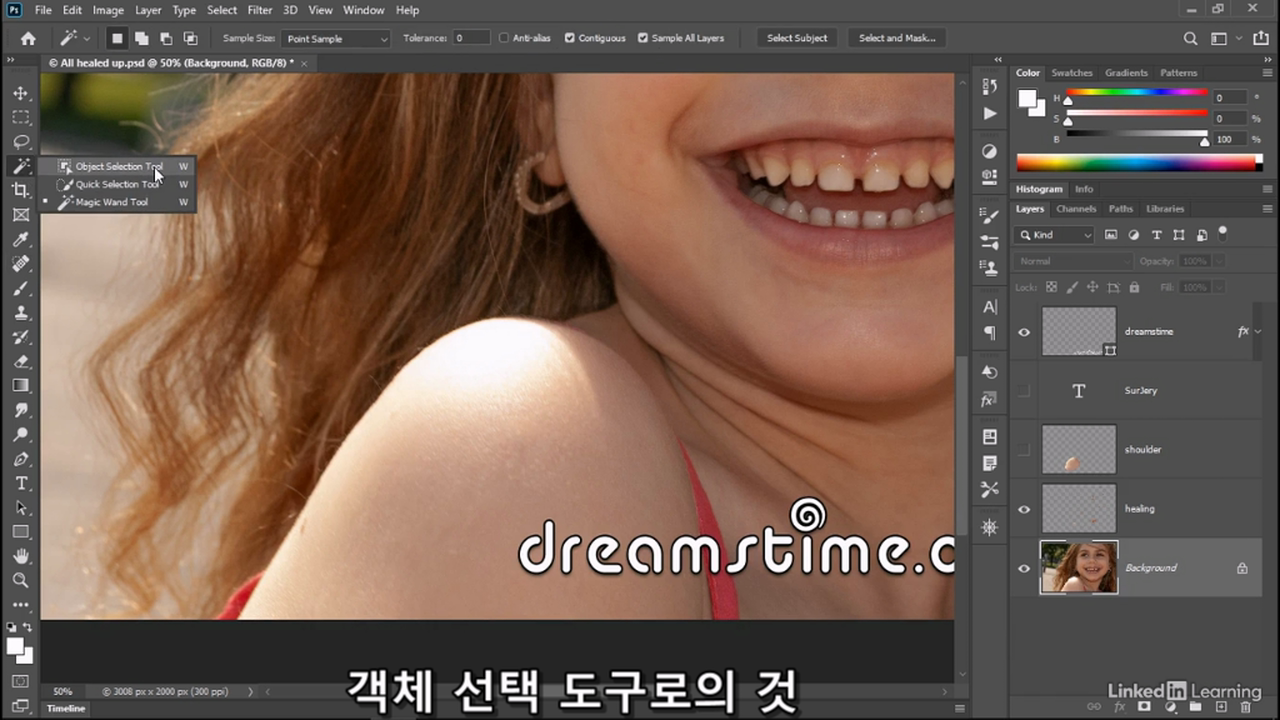
Task: Select the Lasso tool
Action: pyautogui.click(x=20, y=141)
